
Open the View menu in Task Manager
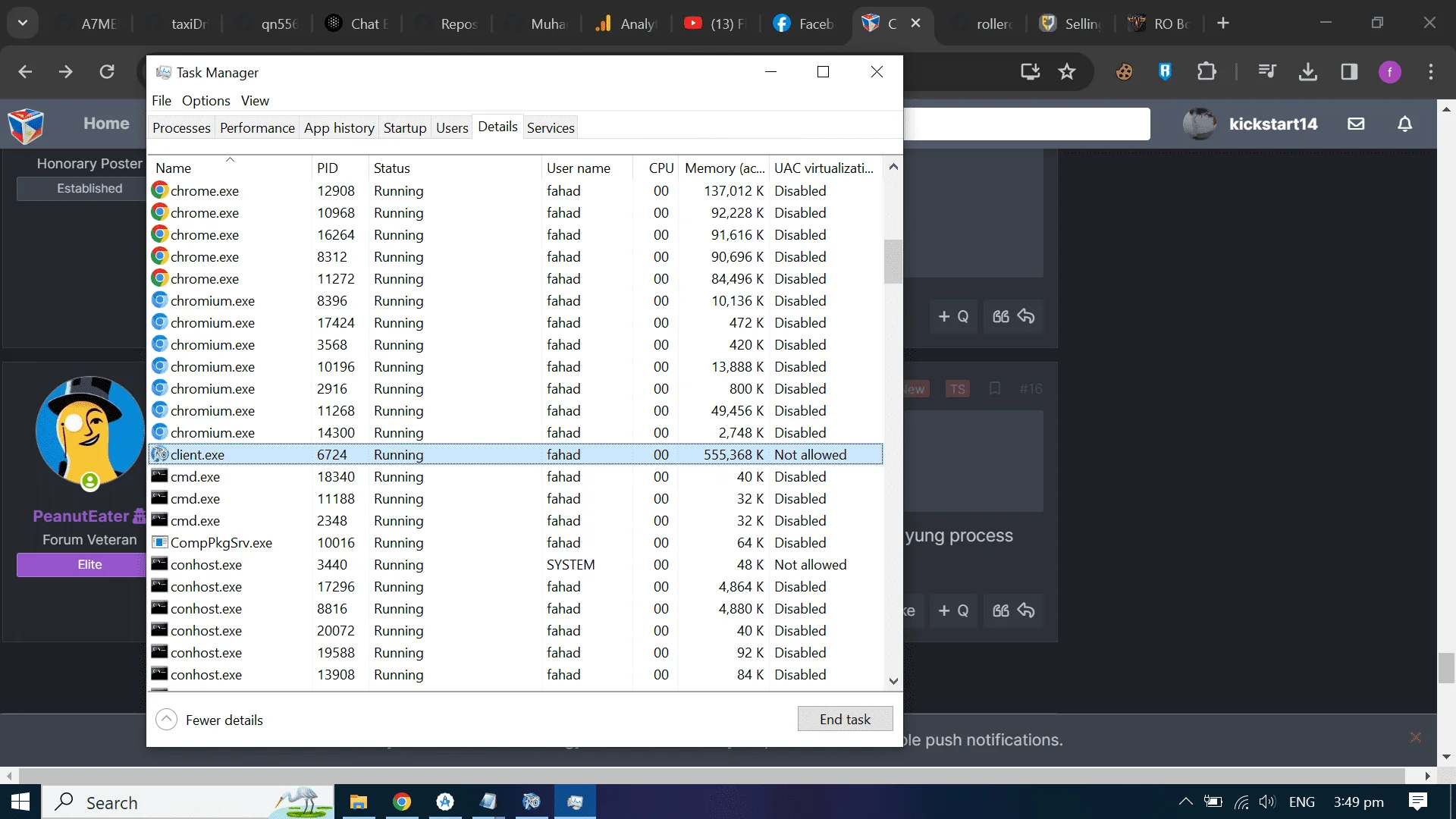(x=255, y=101)
